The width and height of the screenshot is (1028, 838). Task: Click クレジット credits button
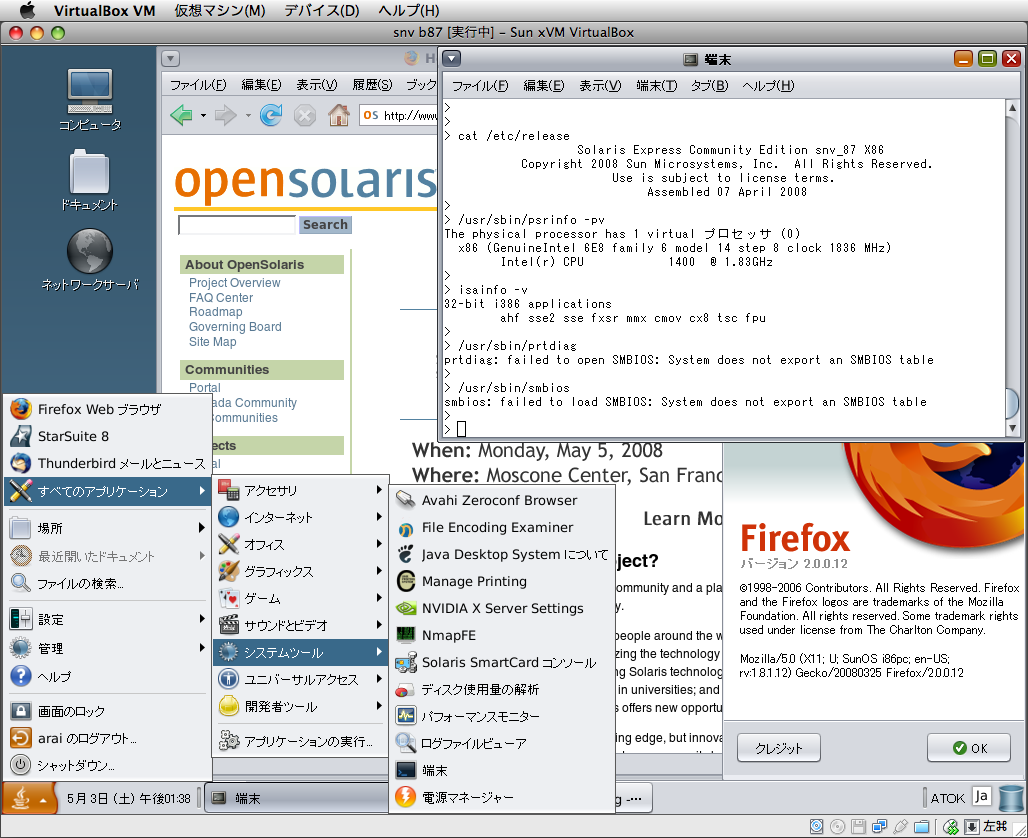click(778, 748)
